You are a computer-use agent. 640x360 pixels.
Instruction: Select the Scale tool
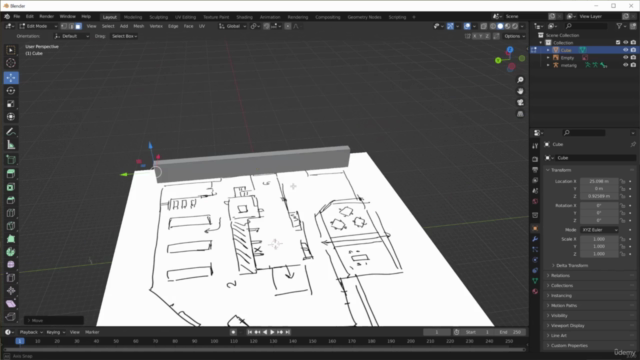point(11,104)
